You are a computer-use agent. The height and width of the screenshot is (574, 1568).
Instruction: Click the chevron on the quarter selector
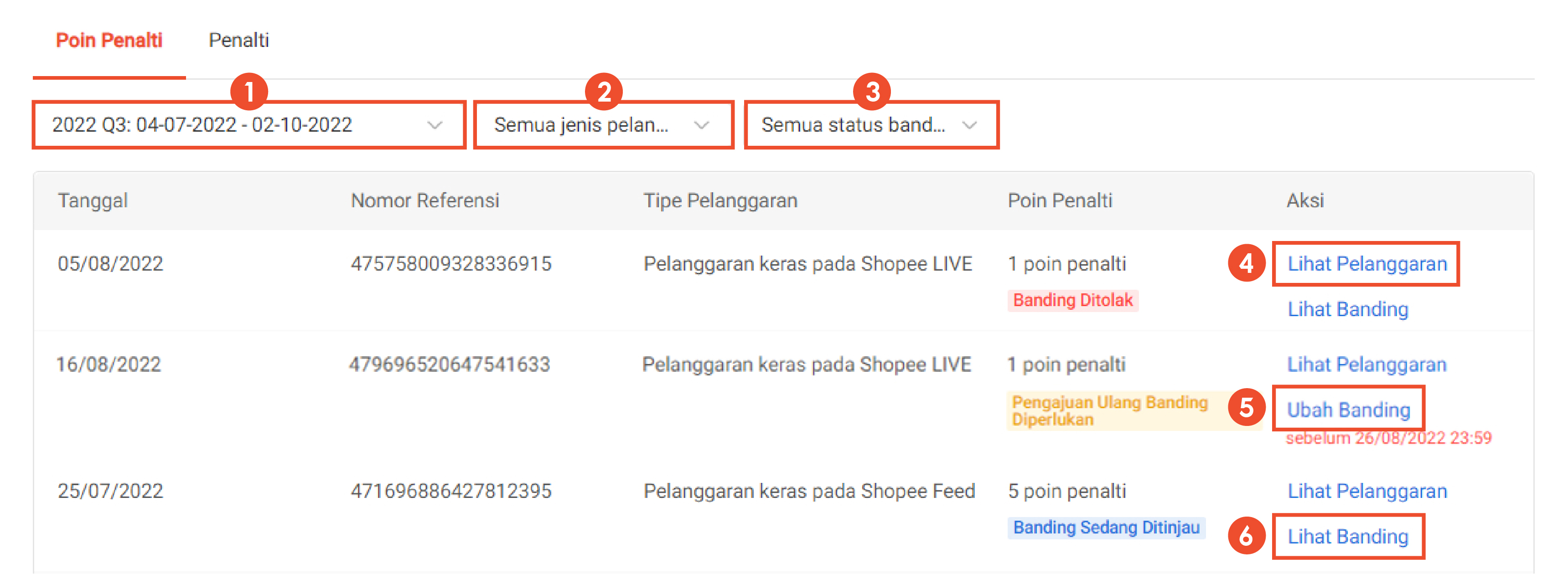(x=435, y=126)
